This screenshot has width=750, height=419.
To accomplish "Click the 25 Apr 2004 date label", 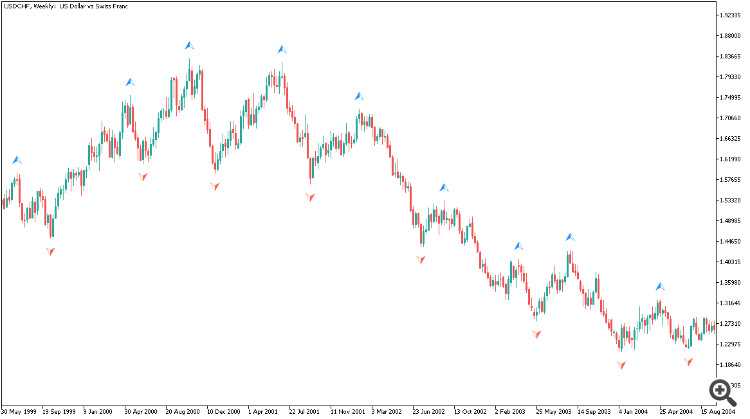I will pyautogui.click(x=676, y=411).
